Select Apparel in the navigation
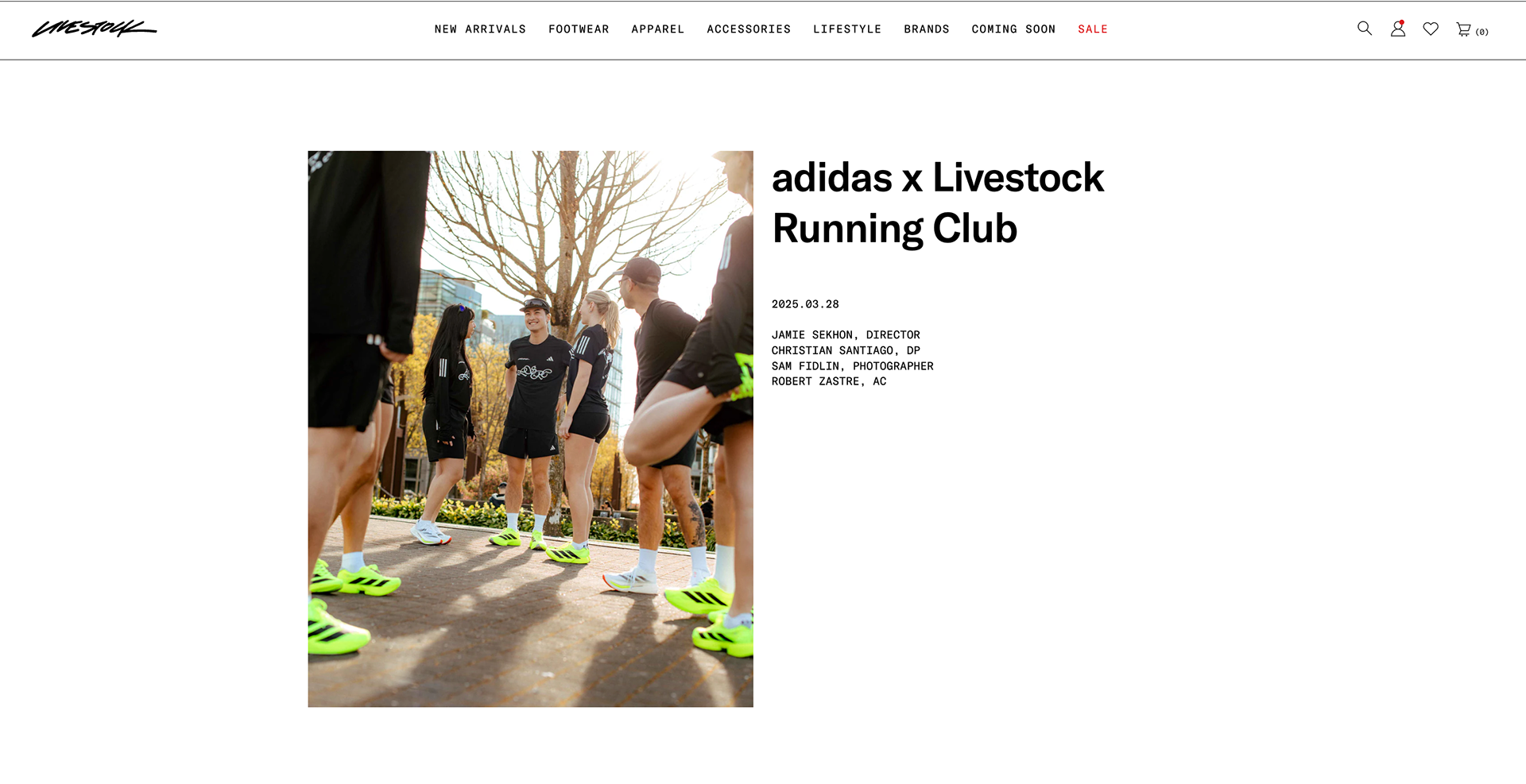 [657, 29]
